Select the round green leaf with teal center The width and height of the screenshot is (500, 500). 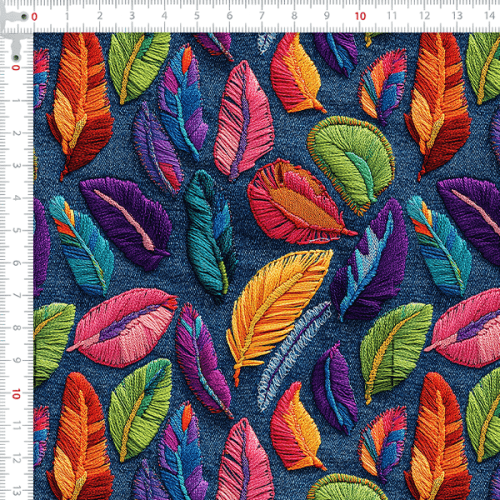(352, 164)
